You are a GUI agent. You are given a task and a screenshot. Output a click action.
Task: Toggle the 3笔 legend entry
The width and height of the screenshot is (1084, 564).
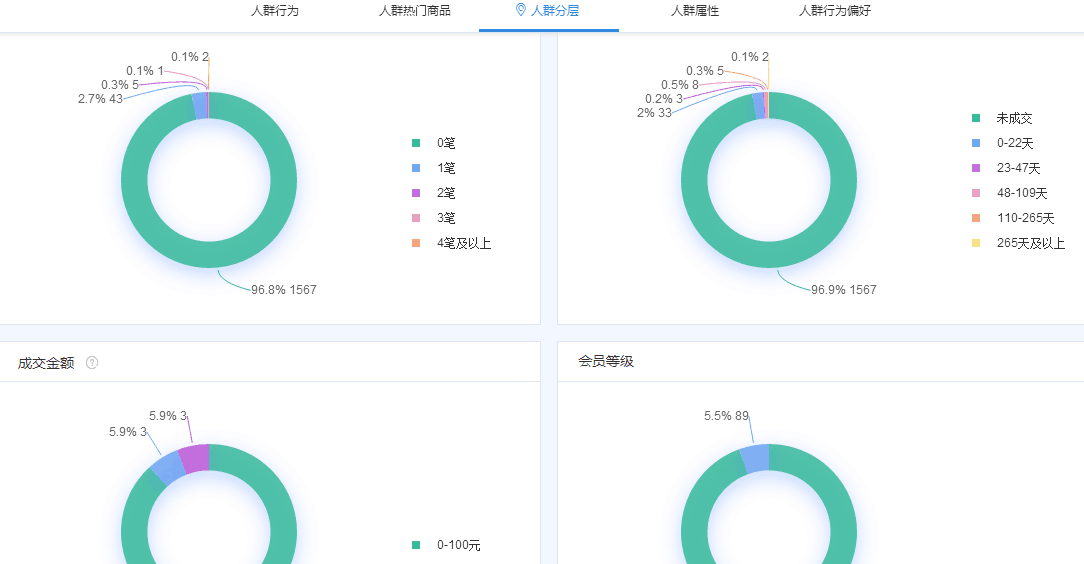(x=433, y=218)
